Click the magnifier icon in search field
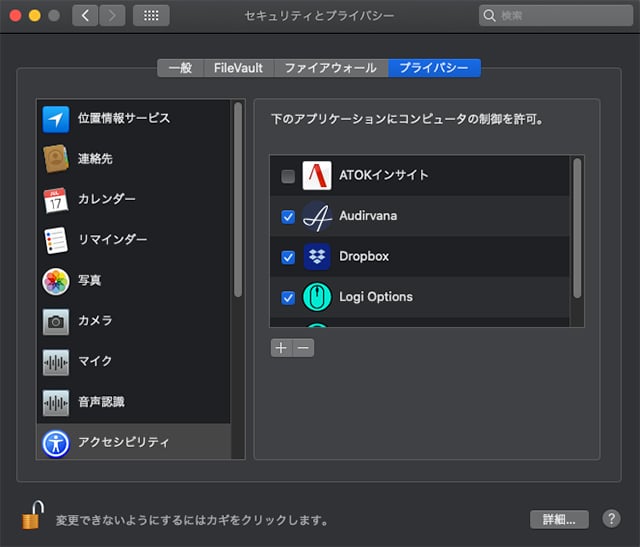Viewport: 640px width, 547px height. point(489,16)
